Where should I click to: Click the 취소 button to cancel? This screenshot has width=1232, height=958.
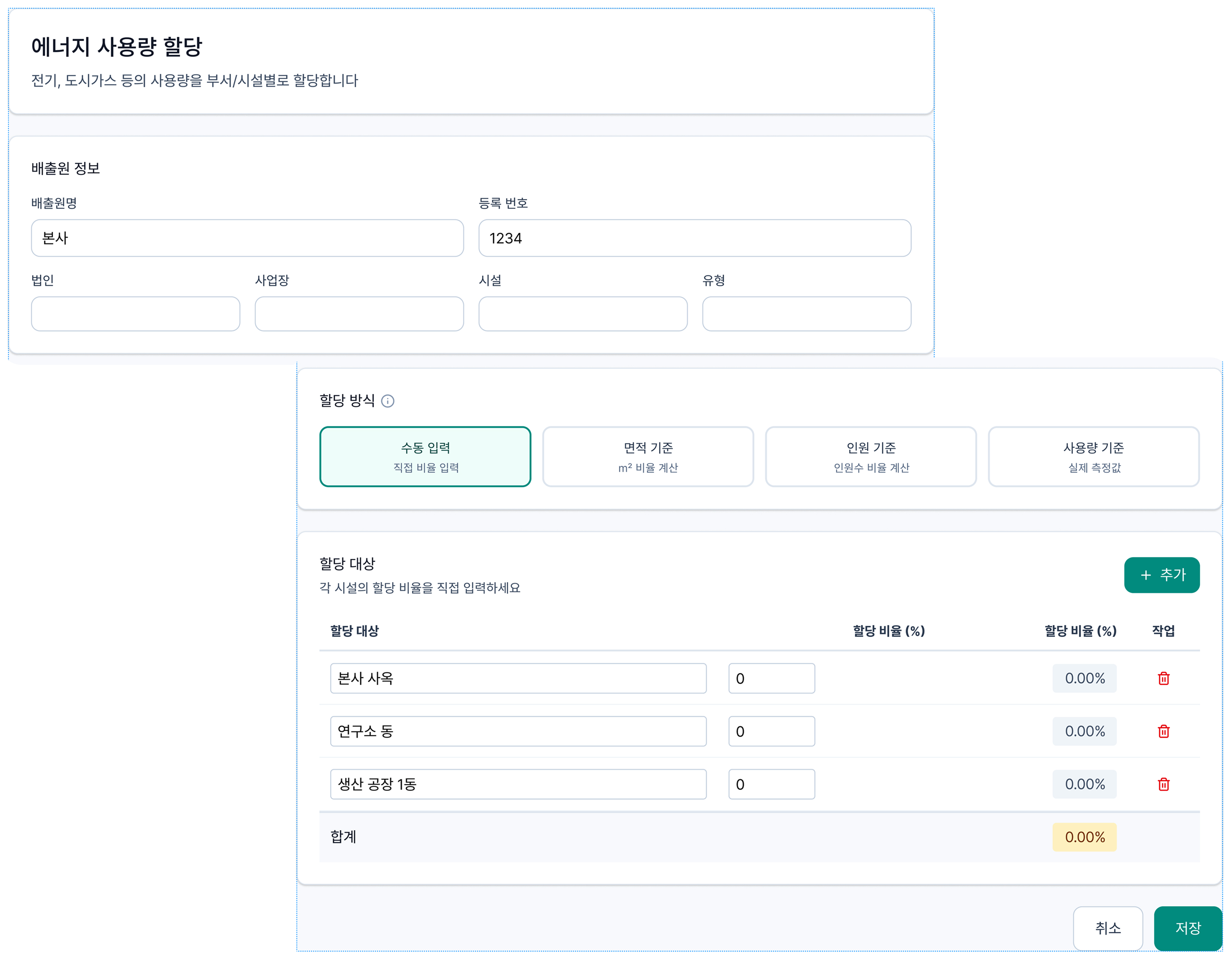[1108, 928]
